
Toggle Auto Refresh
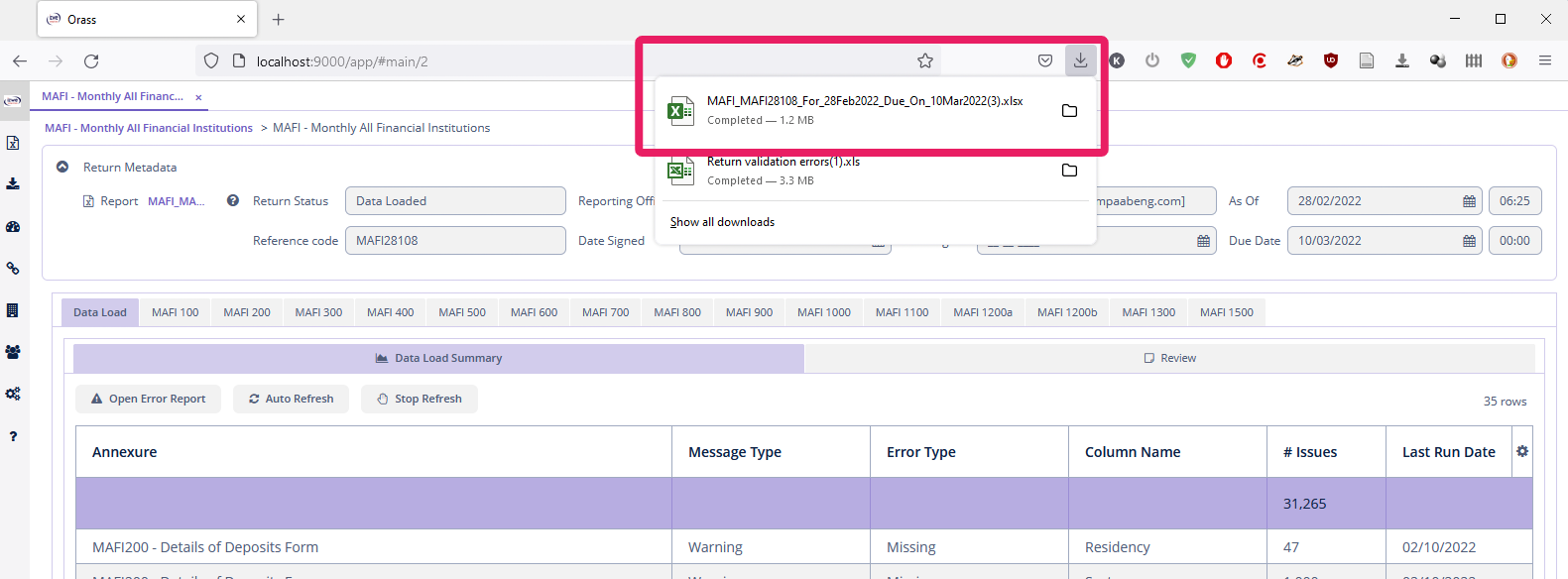291,399
